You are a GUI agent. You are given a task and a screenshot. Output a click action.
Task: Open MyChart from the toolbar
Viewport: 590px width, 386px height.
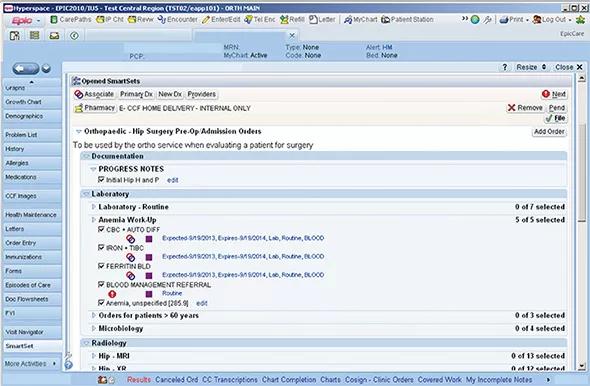pos(360,20)
